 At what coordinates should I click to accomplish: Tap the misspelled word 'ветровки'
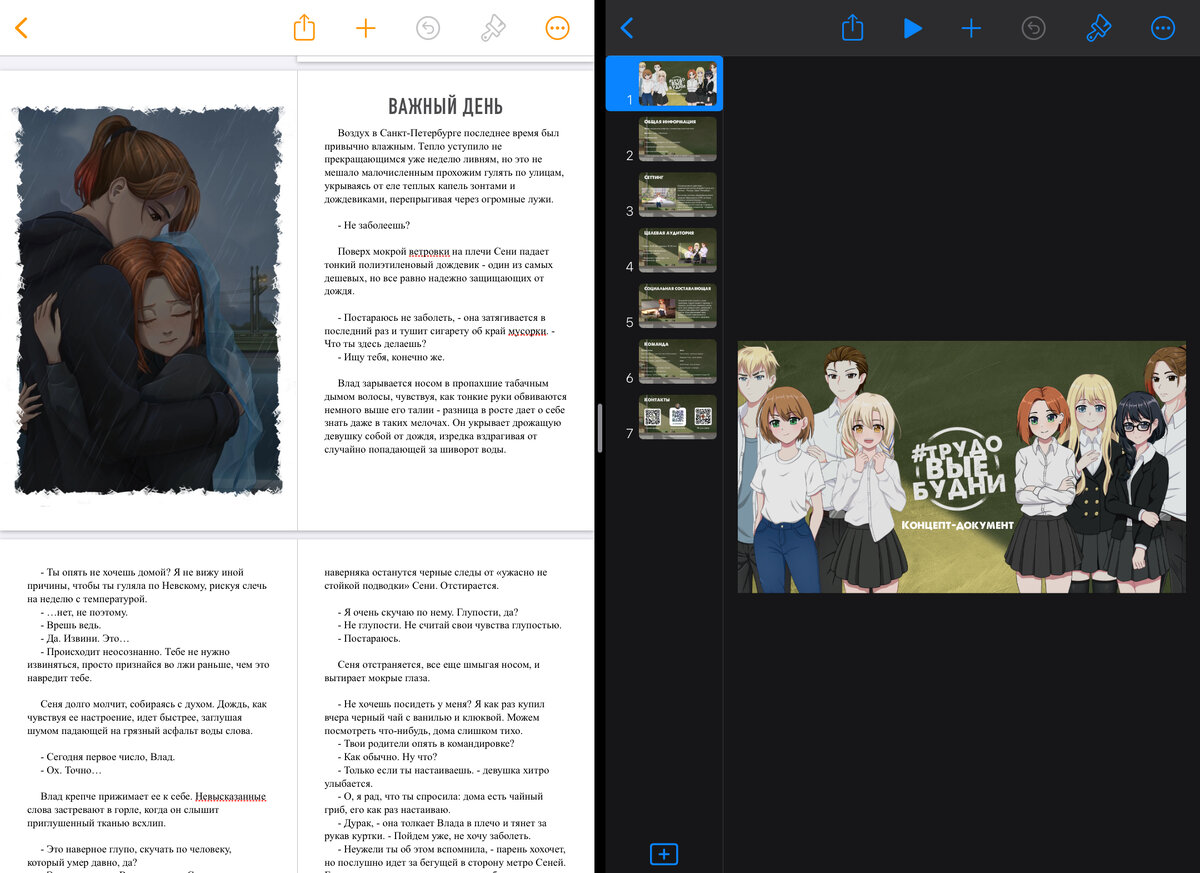point(427,252)
